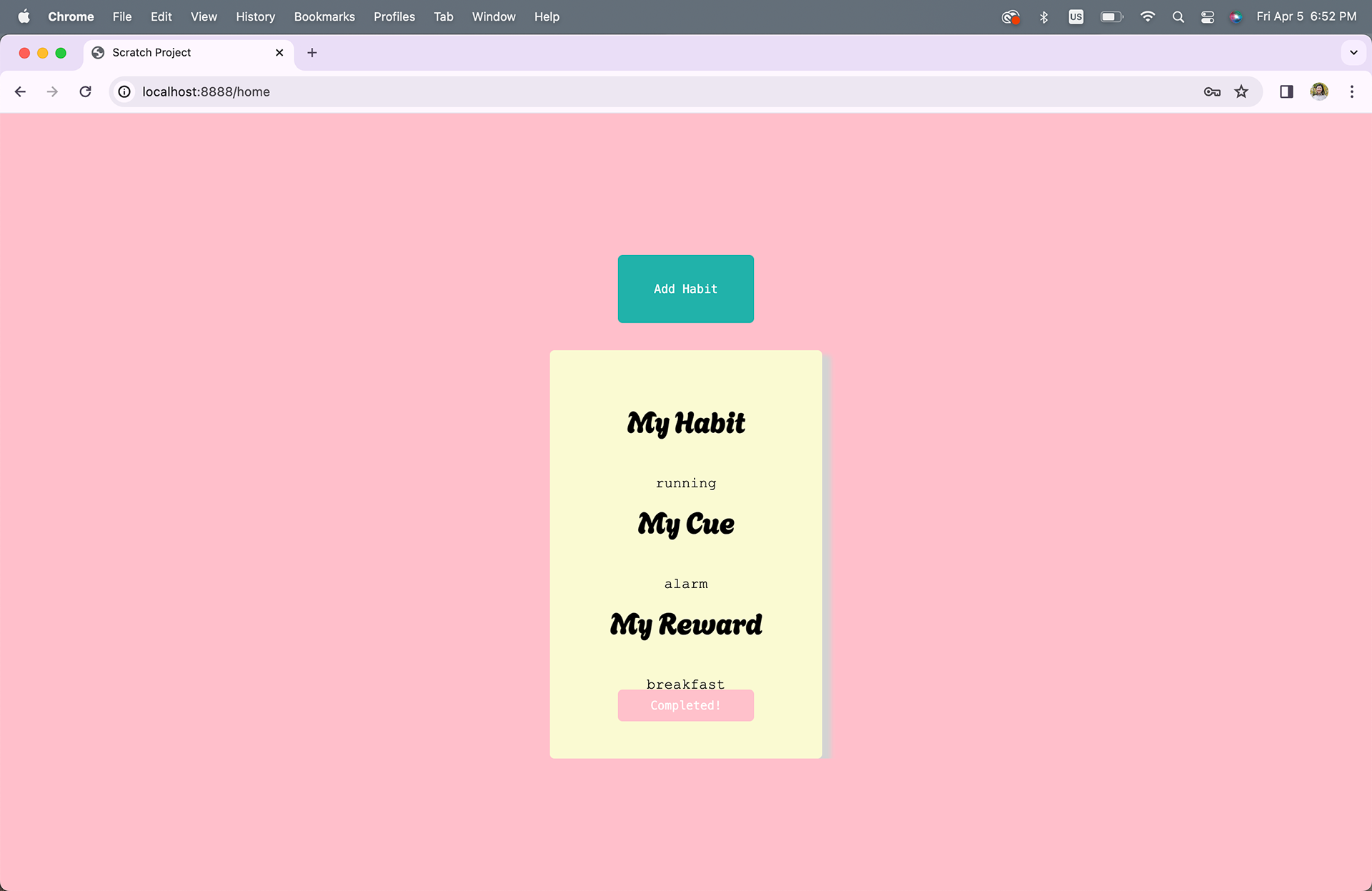The width and height of the screenshot is (1372, 891).
Task: Toggle the Chrome side panel icon
Action: click(1286, 91)
